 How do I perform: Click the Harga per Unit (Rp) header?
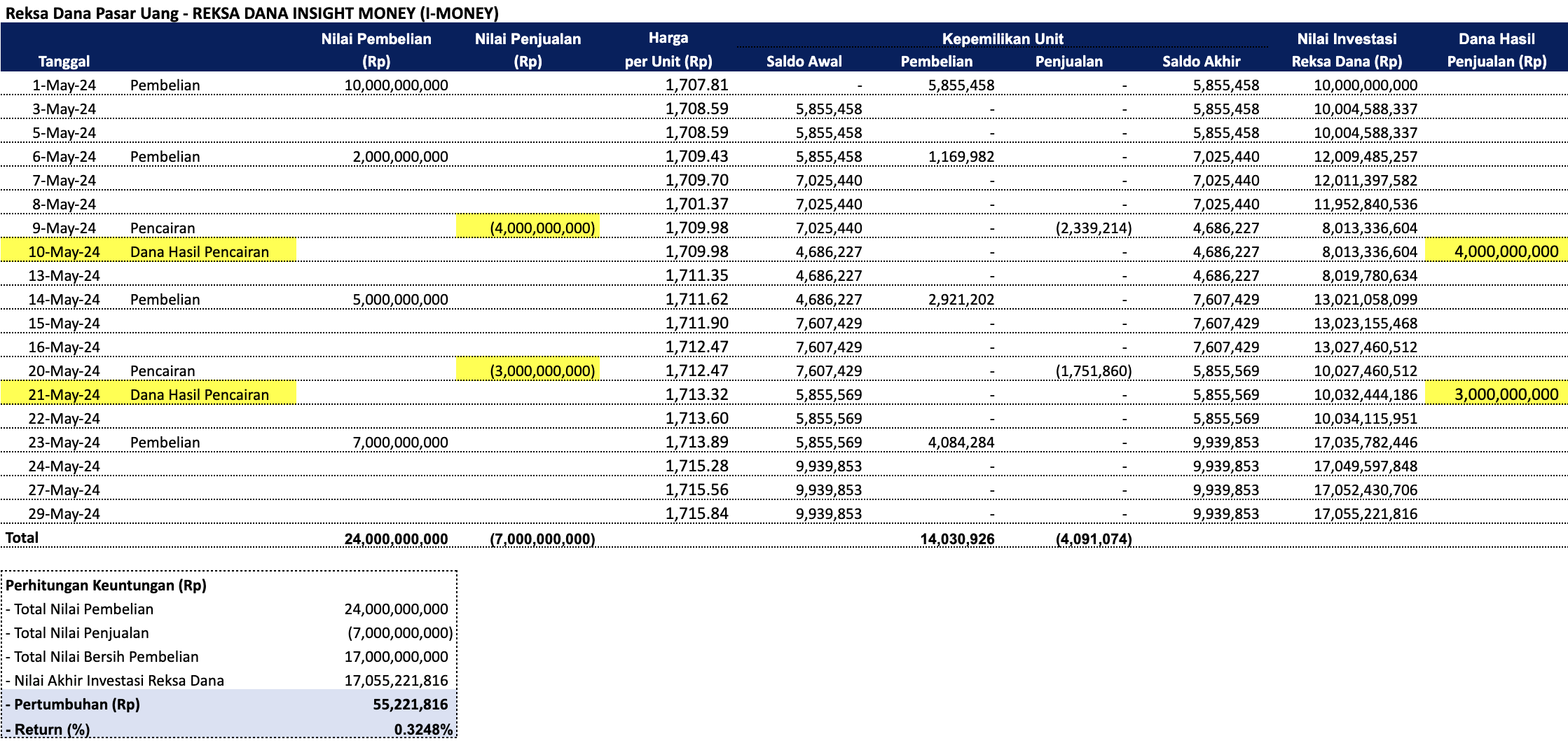[668, 50]
